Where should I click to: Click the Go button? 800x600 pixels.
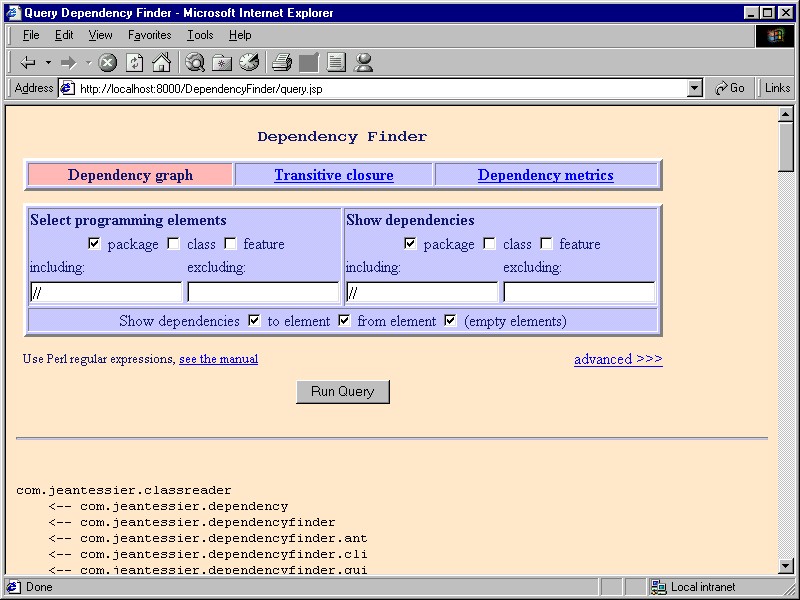coord(730,88)
